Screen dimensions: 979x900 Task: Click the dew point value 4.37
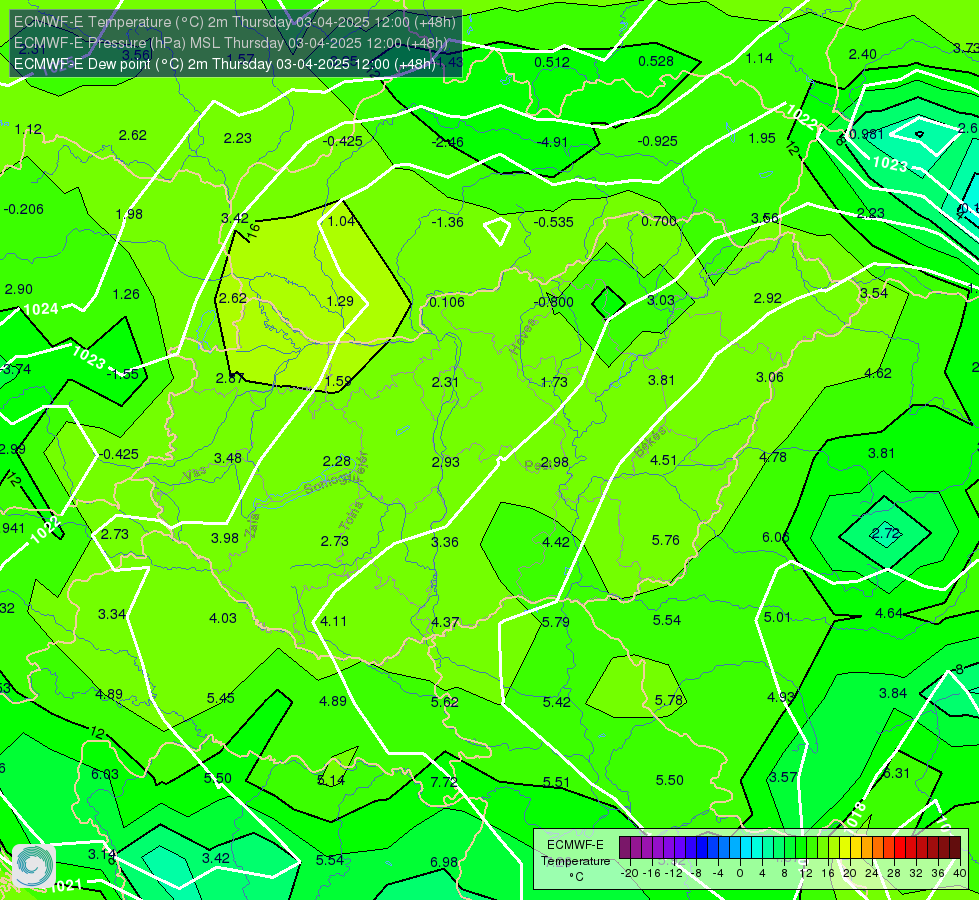click(x=445, y=623)
